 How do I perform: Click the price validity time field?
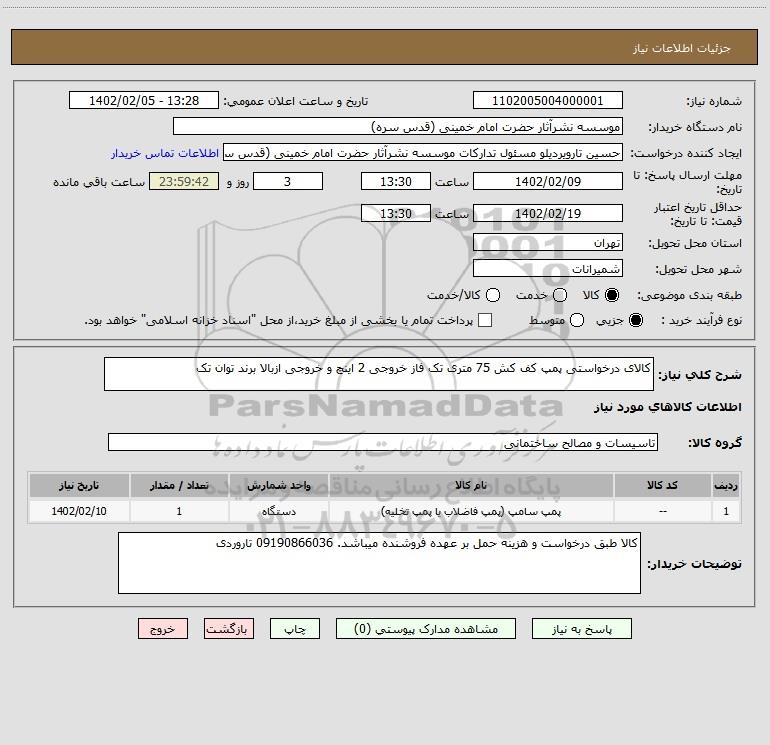pos(396,213)
